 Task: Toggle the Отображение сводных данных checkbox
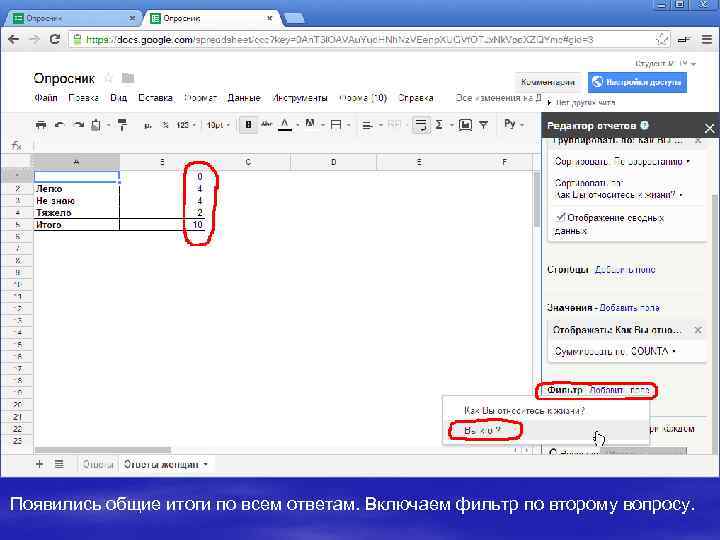(x=559, y=217)
